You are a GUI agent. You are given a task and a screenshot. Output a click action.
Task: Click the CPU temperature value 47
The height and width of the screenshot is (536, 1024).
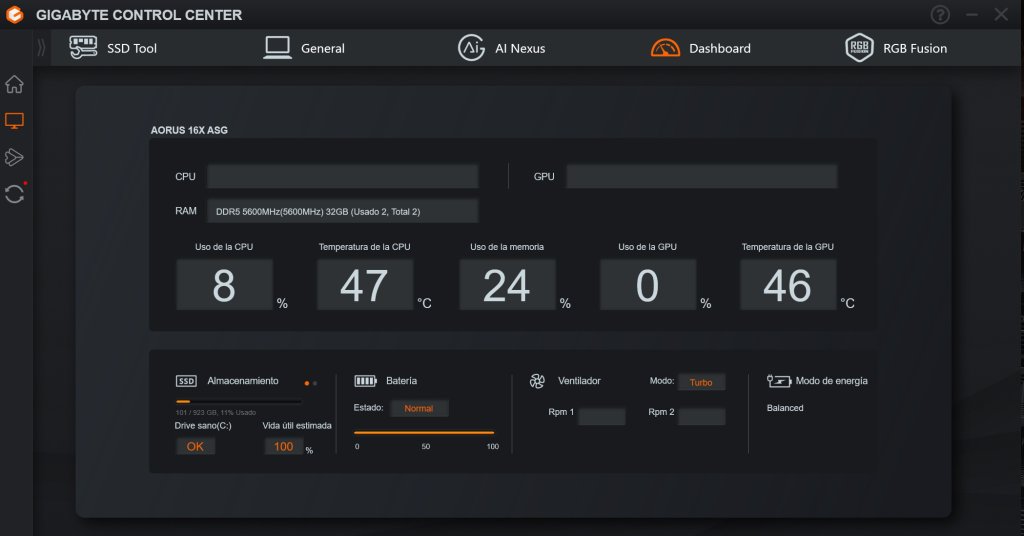(365, 285)
